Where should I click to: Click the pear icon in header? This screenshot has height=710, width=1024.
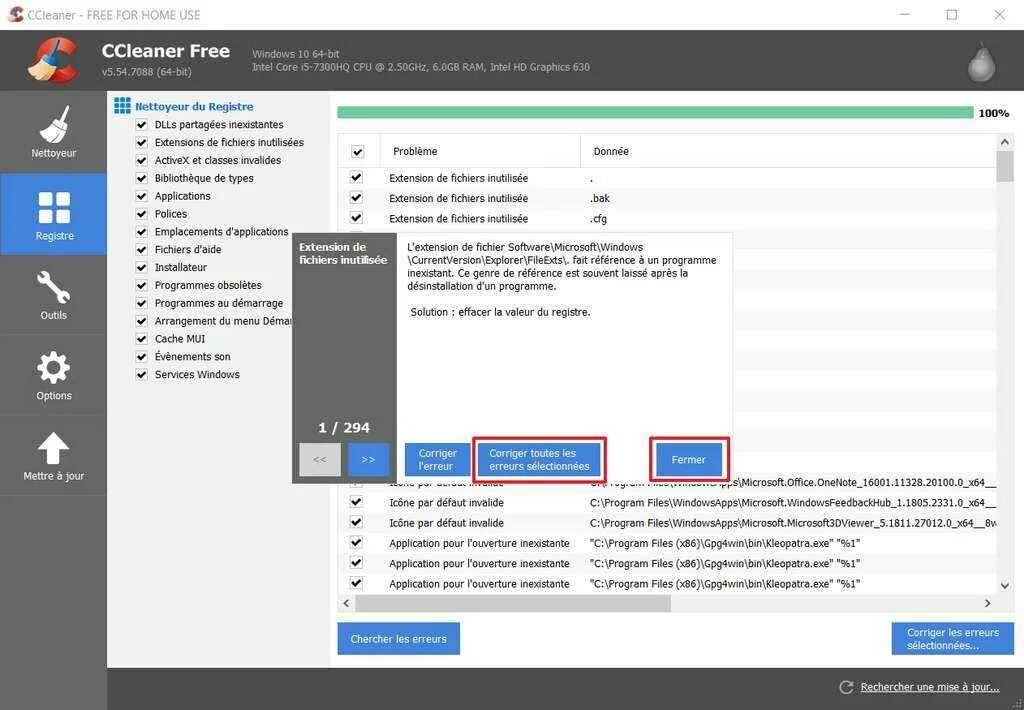coord(981,62)
